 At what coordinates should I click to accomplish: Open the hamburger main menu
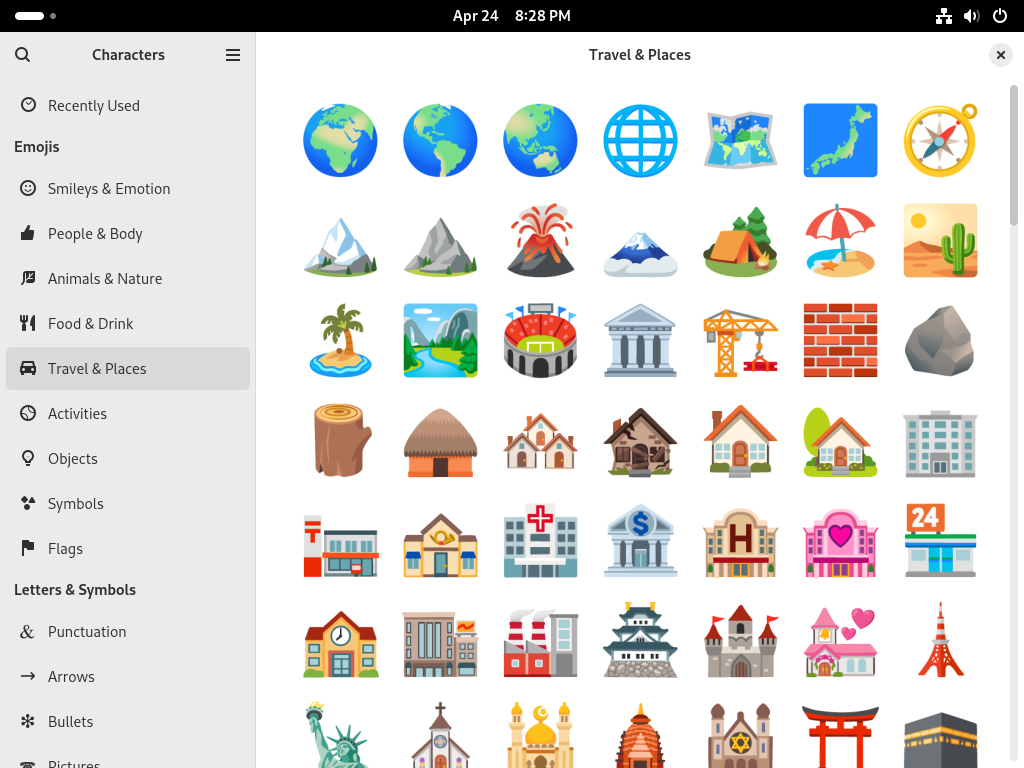pyautogui.click(x=233, y=55)
